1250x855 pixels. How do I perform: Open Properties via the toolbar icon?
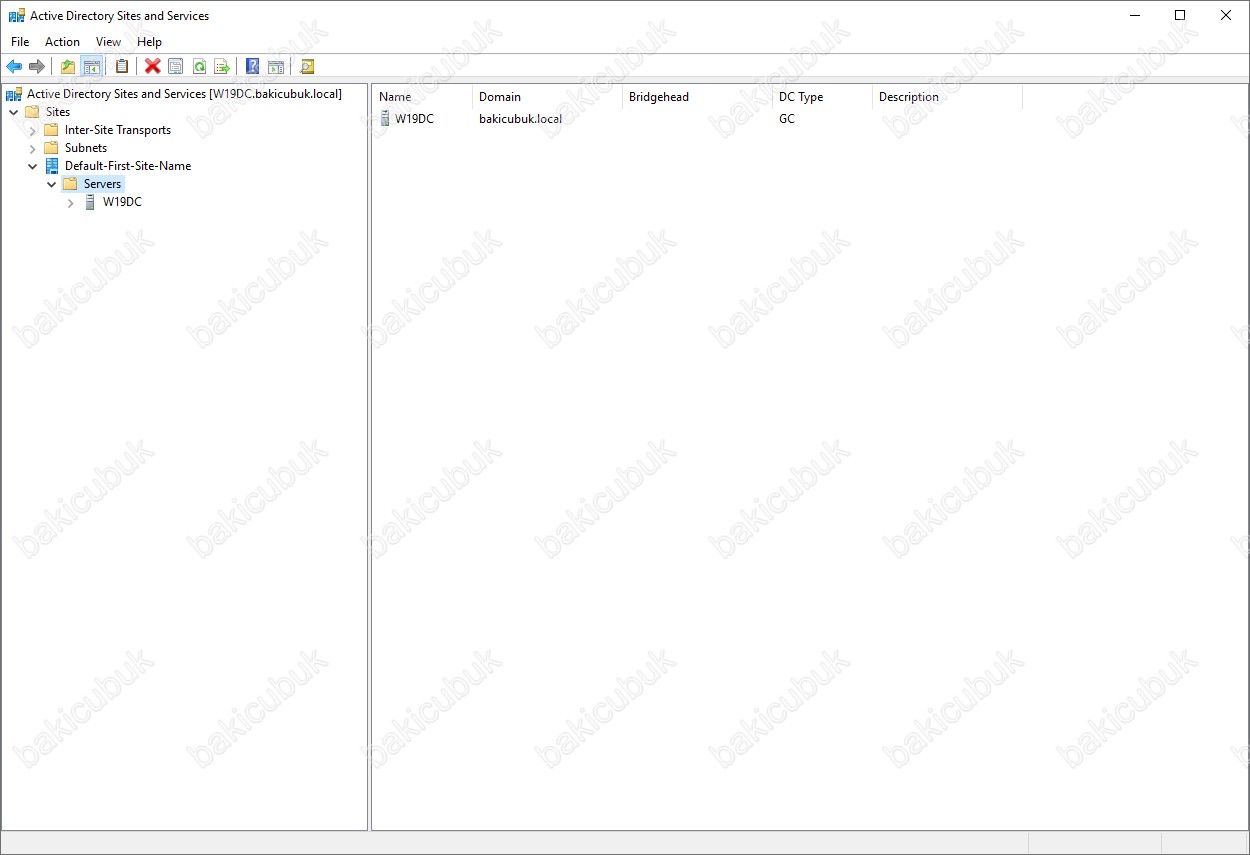pyautogui.click(x=176, y=67)
